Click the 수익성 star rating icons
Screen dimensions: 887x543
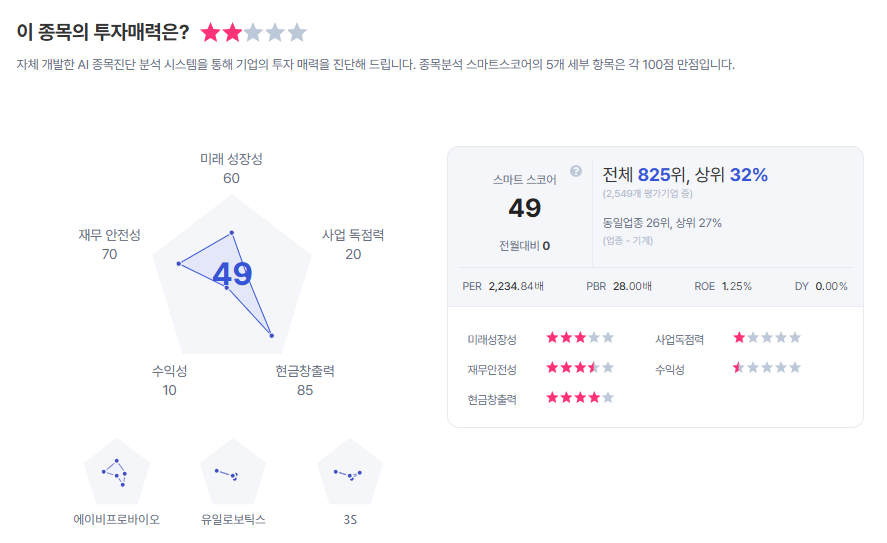click(767, 368)
